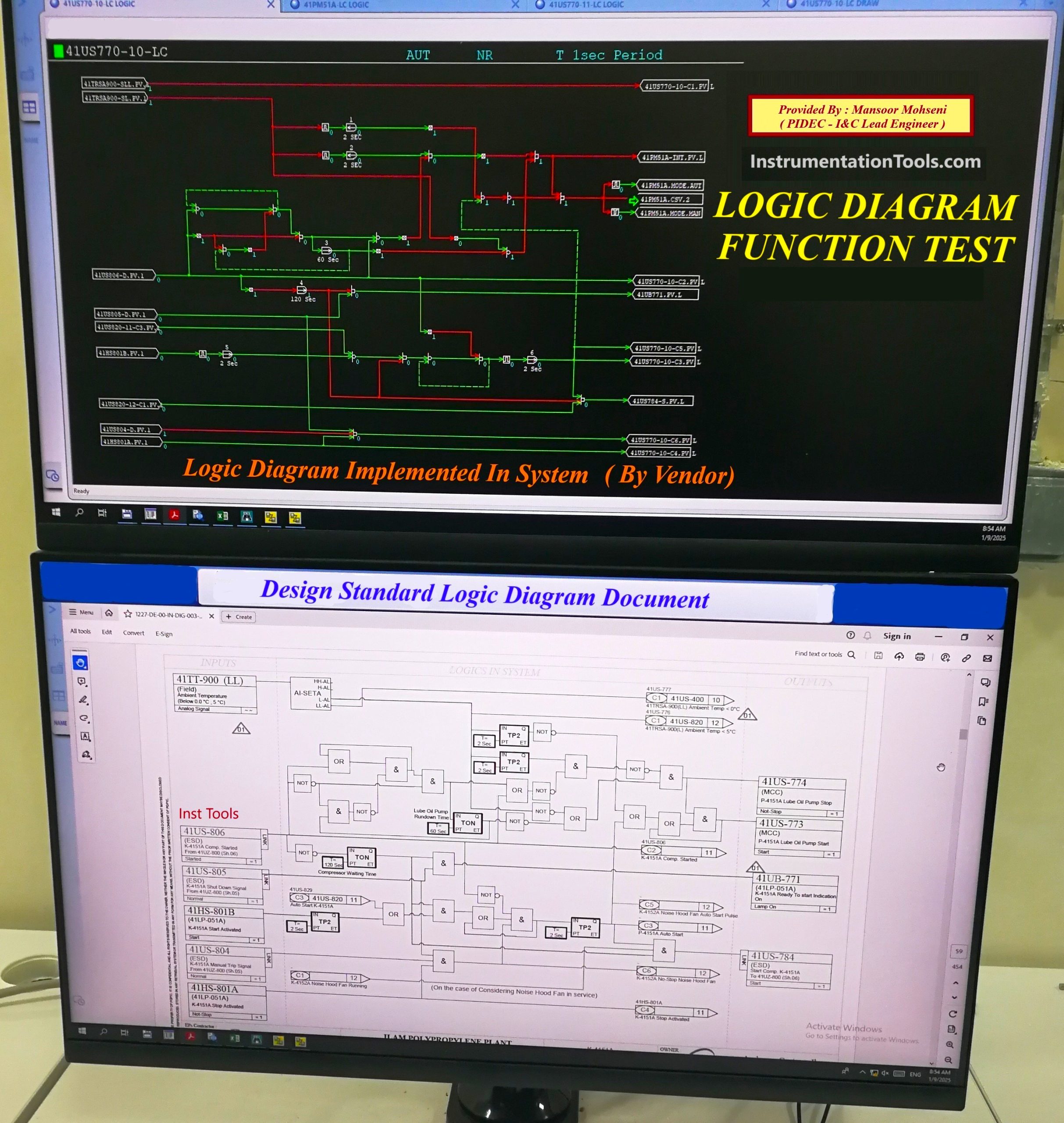Close the 1227-DE-00-IN-DIG-003 PDF tab
Image resolution: width=1064 pixels, height=1123 pixels.
pos(211,616)
